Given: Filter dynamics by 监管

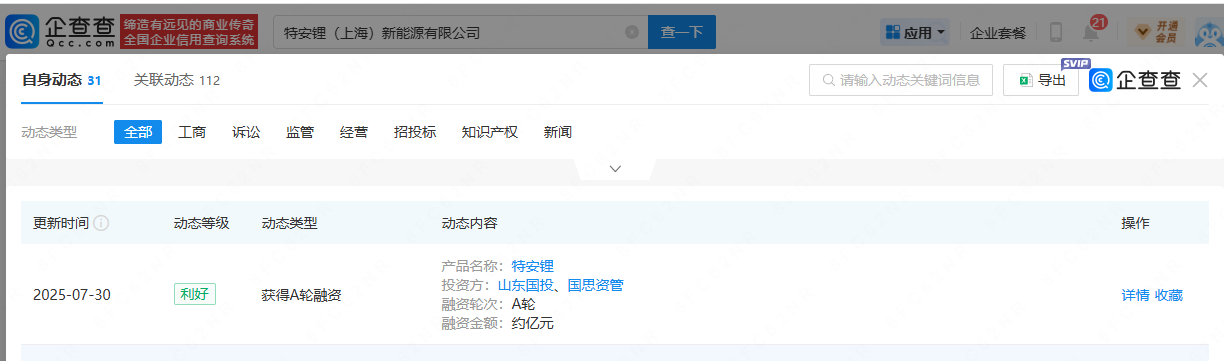Looking at the screenshot, I should 300,132.
